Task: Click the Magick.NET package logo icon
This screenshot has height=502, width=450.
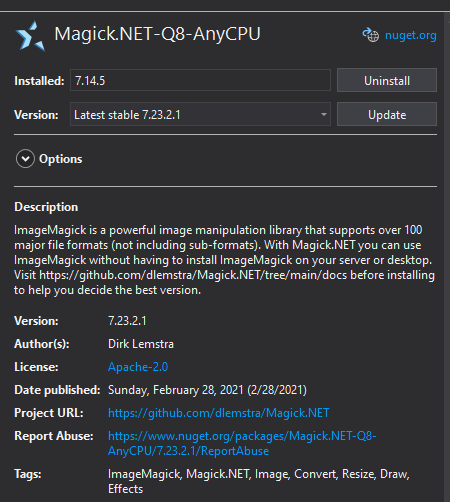Action: (x=30, y=36)
